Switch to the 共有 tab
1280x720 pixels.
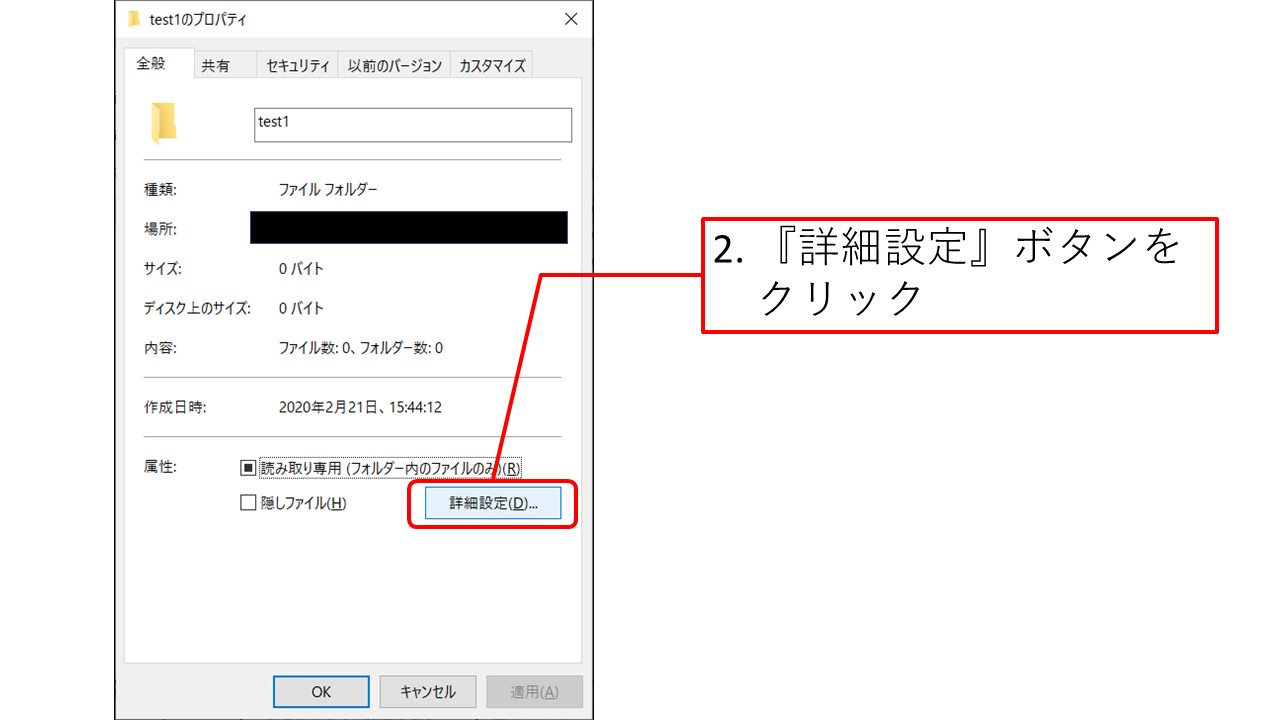pyautogui.click(x=215, y=66)
